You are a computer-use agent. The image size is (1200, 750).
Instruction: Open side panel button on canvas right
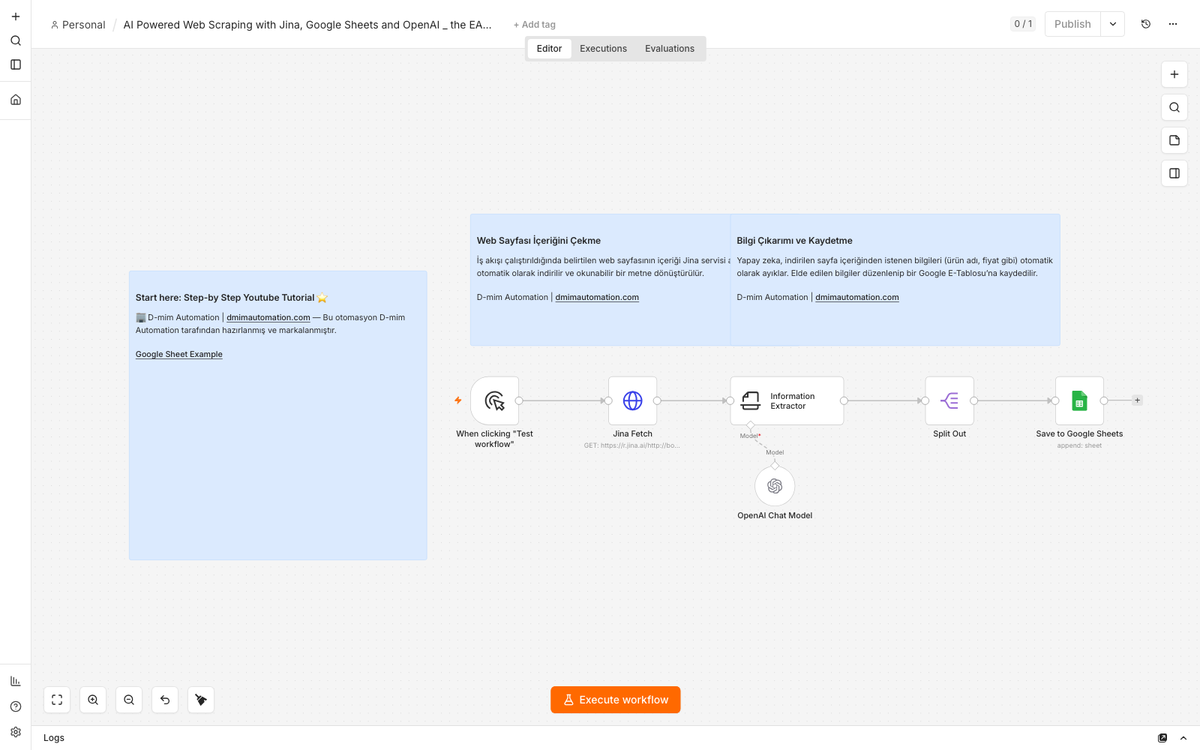[1174, 174]
